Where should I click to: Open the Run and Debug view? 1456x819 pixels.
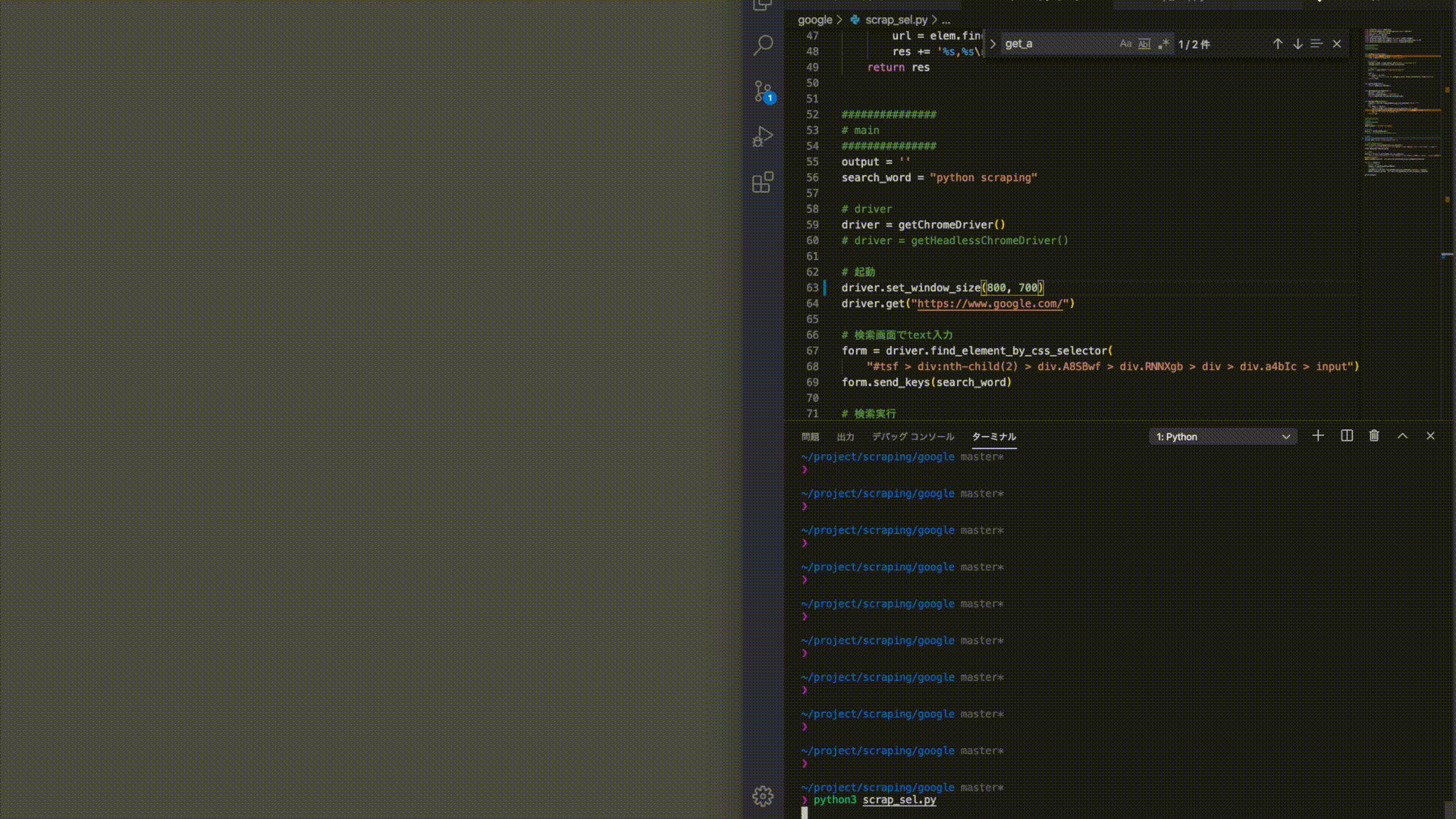pyautogui.click(x=763, y=136)
